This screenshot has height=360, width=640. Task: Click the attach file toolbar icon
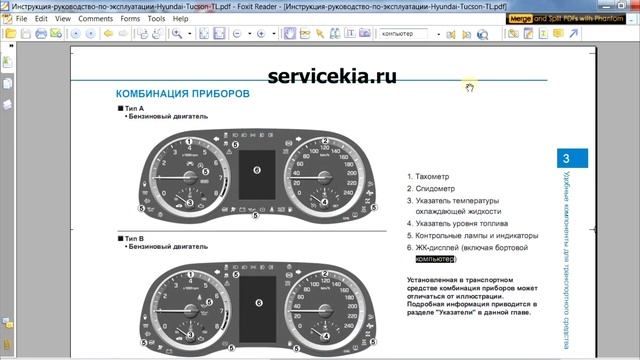coord(513,33)
